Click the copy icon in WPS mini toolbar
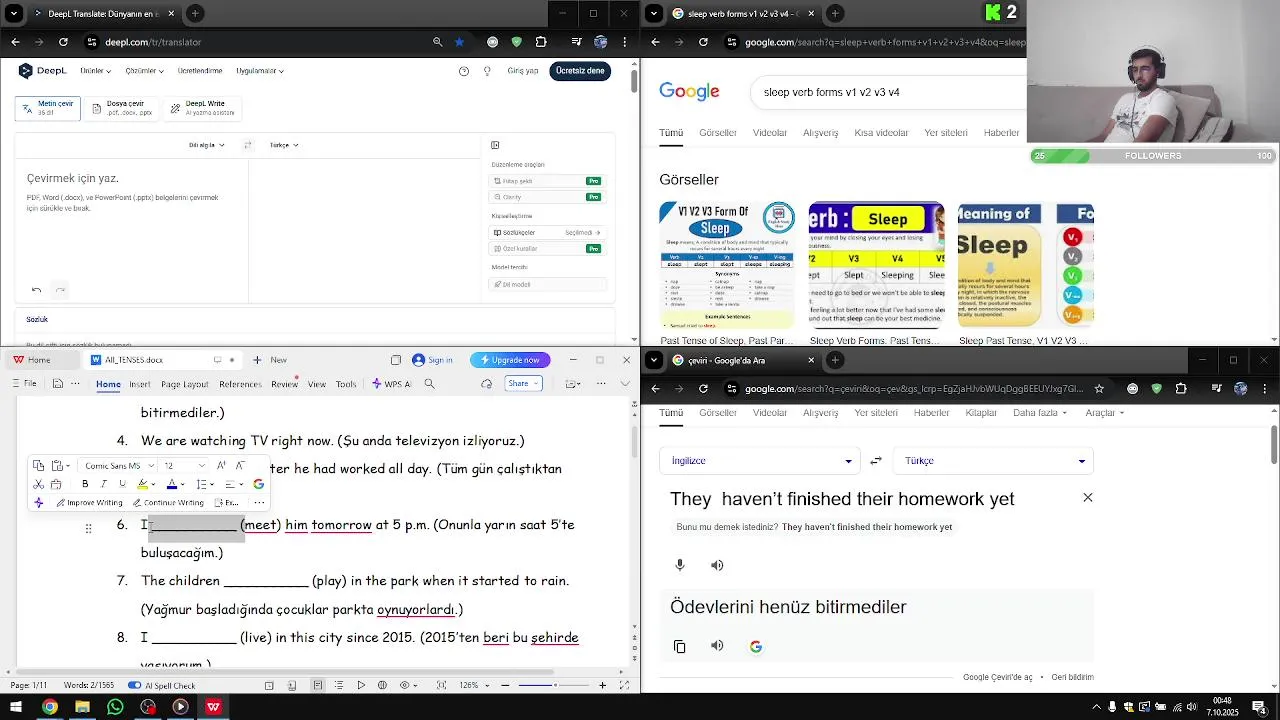This screenshot has width=1280, height=720. pyautogui.click(x=38, y=465)
